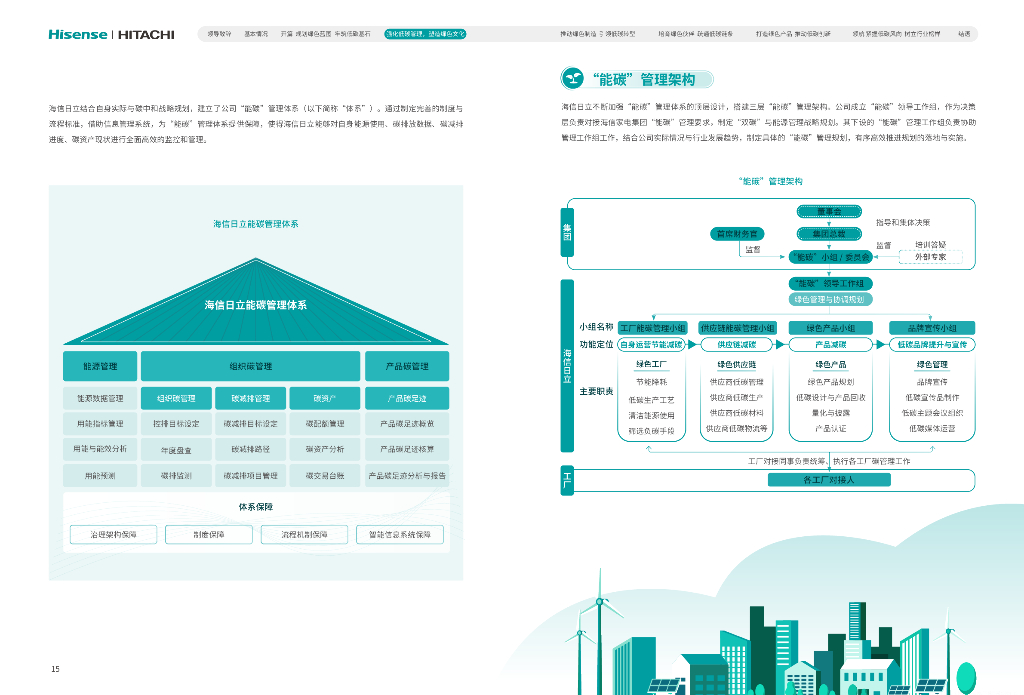Click the 工厂能碳管理小组 header
This screenshot has width=1024, height=695.
(652, 328)
